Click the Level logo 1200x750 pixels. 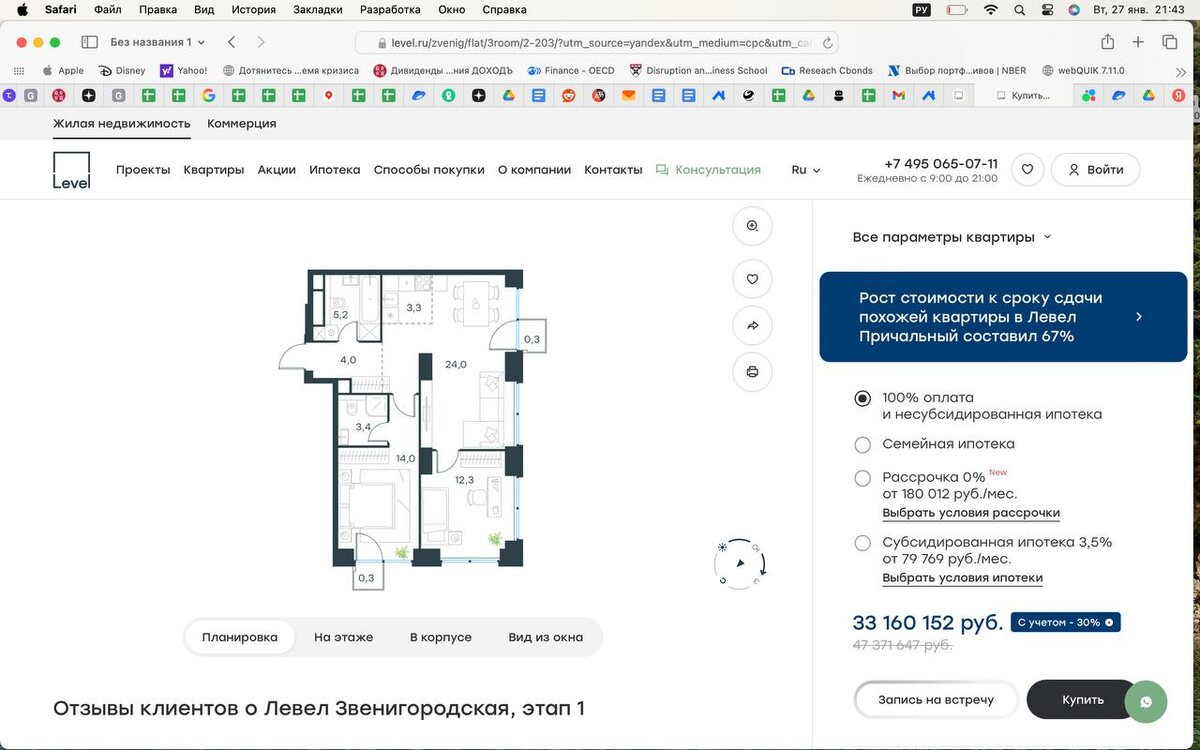pos(71,170)
